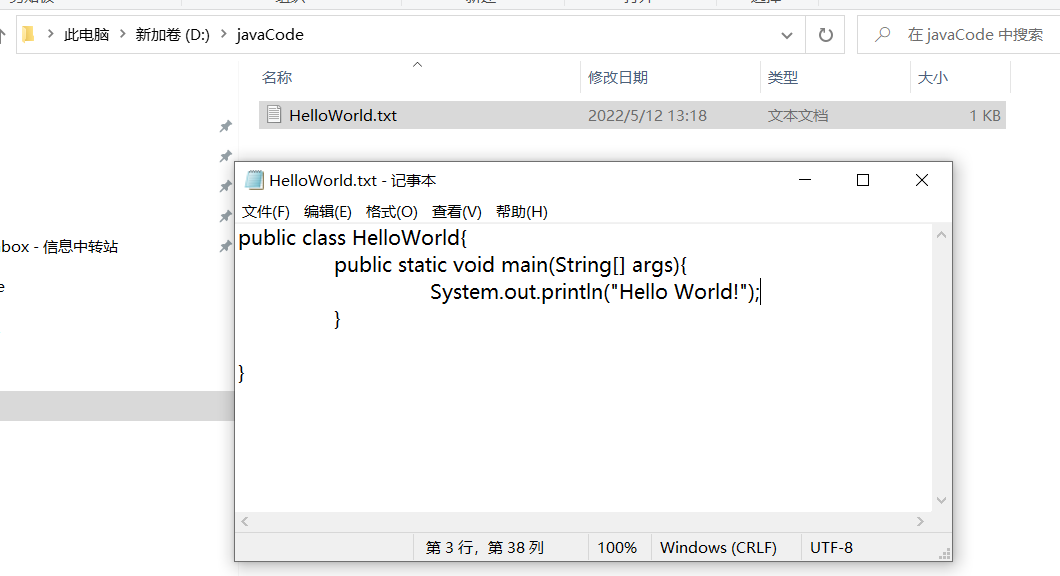Viewport: 1060px width, 576px height.
Task: Click javaCode in the address breadcrumb
Action: click(x=270, y=34)
